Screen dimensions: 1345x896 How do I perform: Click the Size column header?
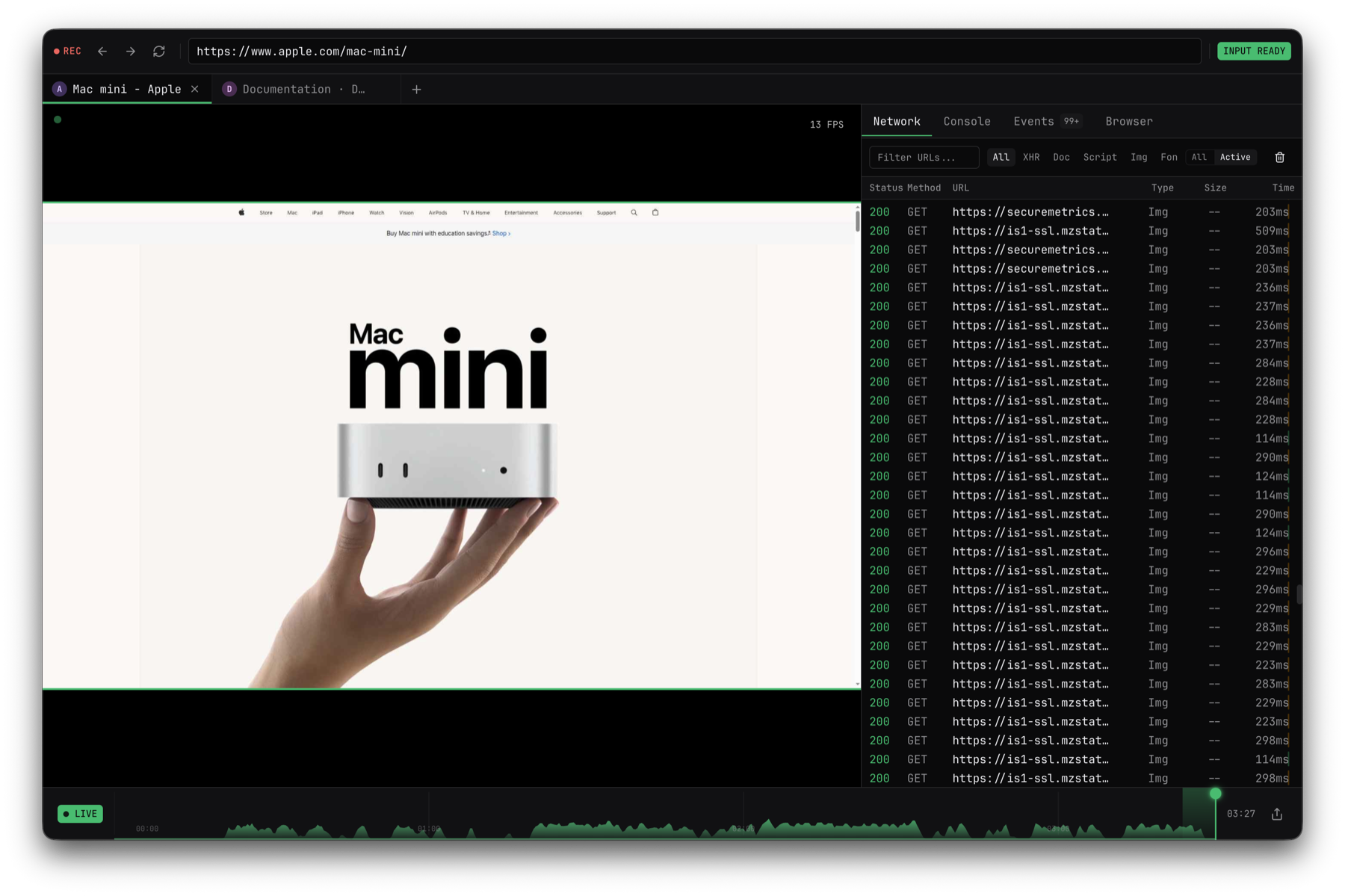click(x=1215, y=188)
